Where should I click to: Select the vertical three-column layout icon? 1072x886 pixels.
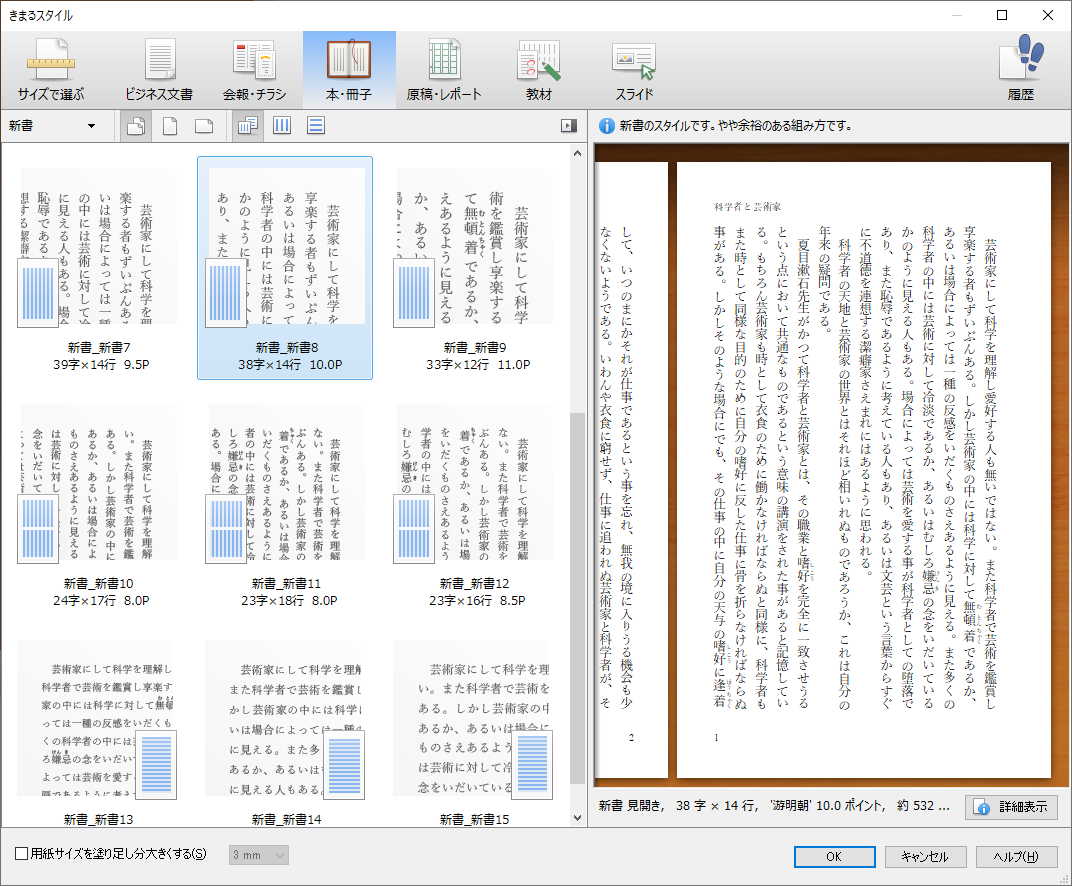tap(281, 125)
